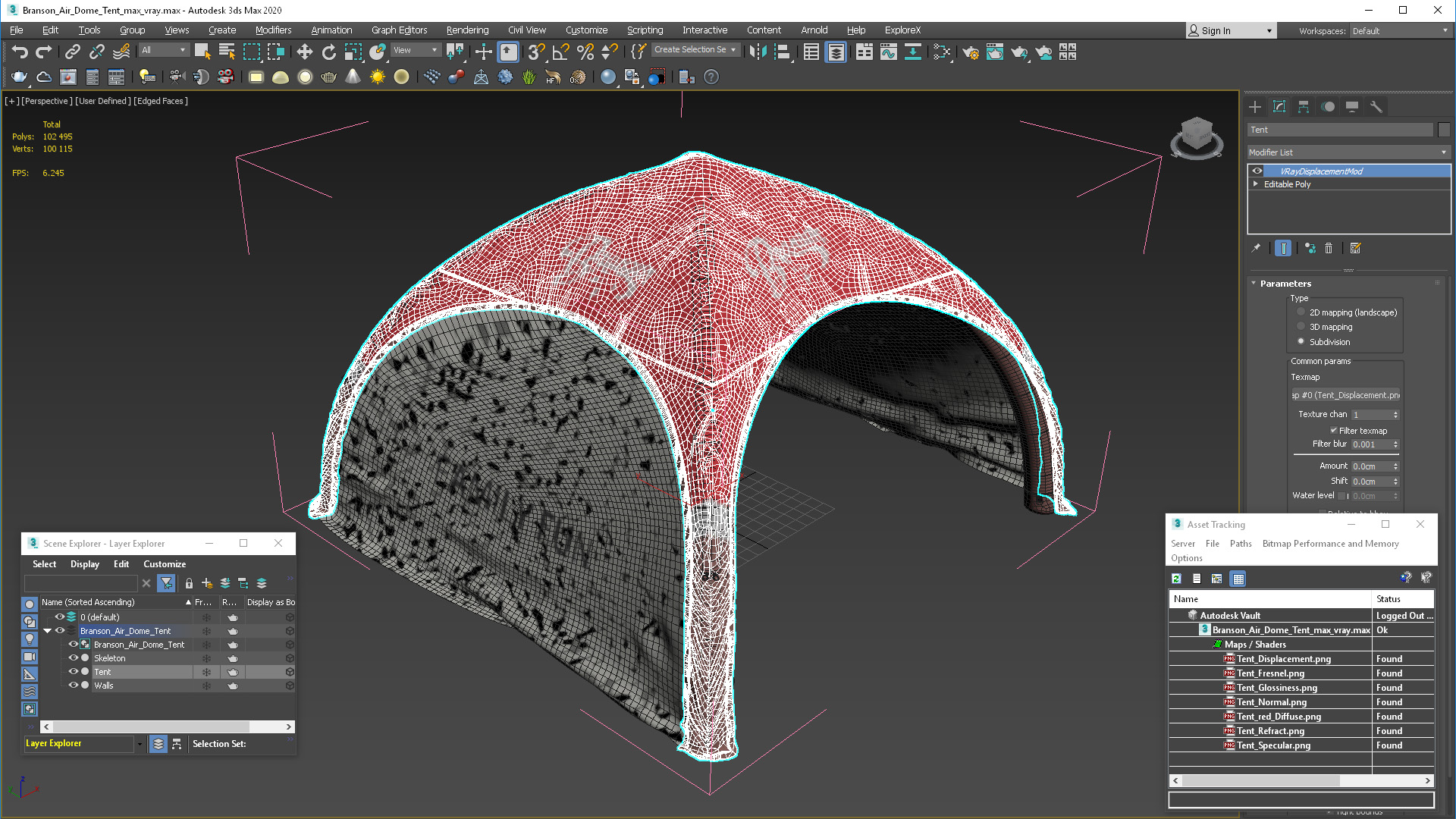This screenshot has width=1456, height=819.
Task: Open Bitmap Performance and Memory menu
Action: tap(1330, 544)
